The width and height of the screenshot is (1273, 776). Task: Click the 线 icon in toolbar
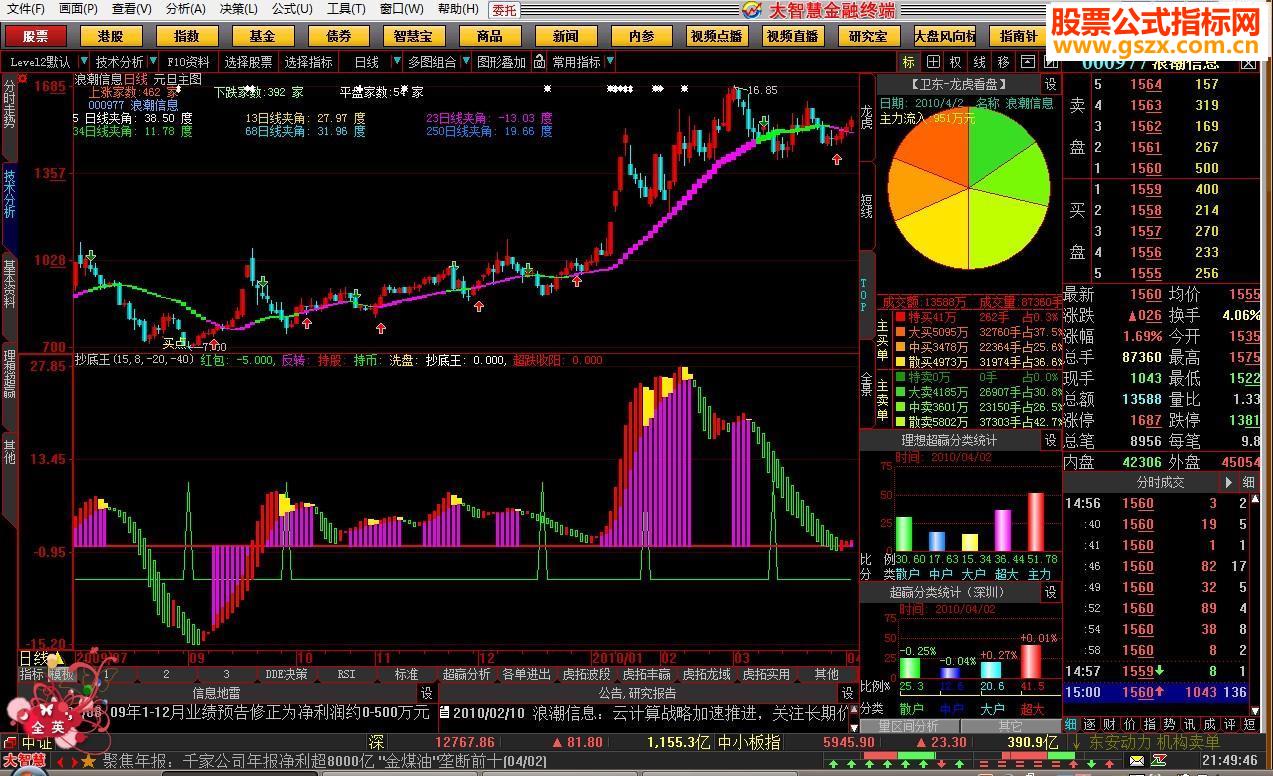coord(977,62)
